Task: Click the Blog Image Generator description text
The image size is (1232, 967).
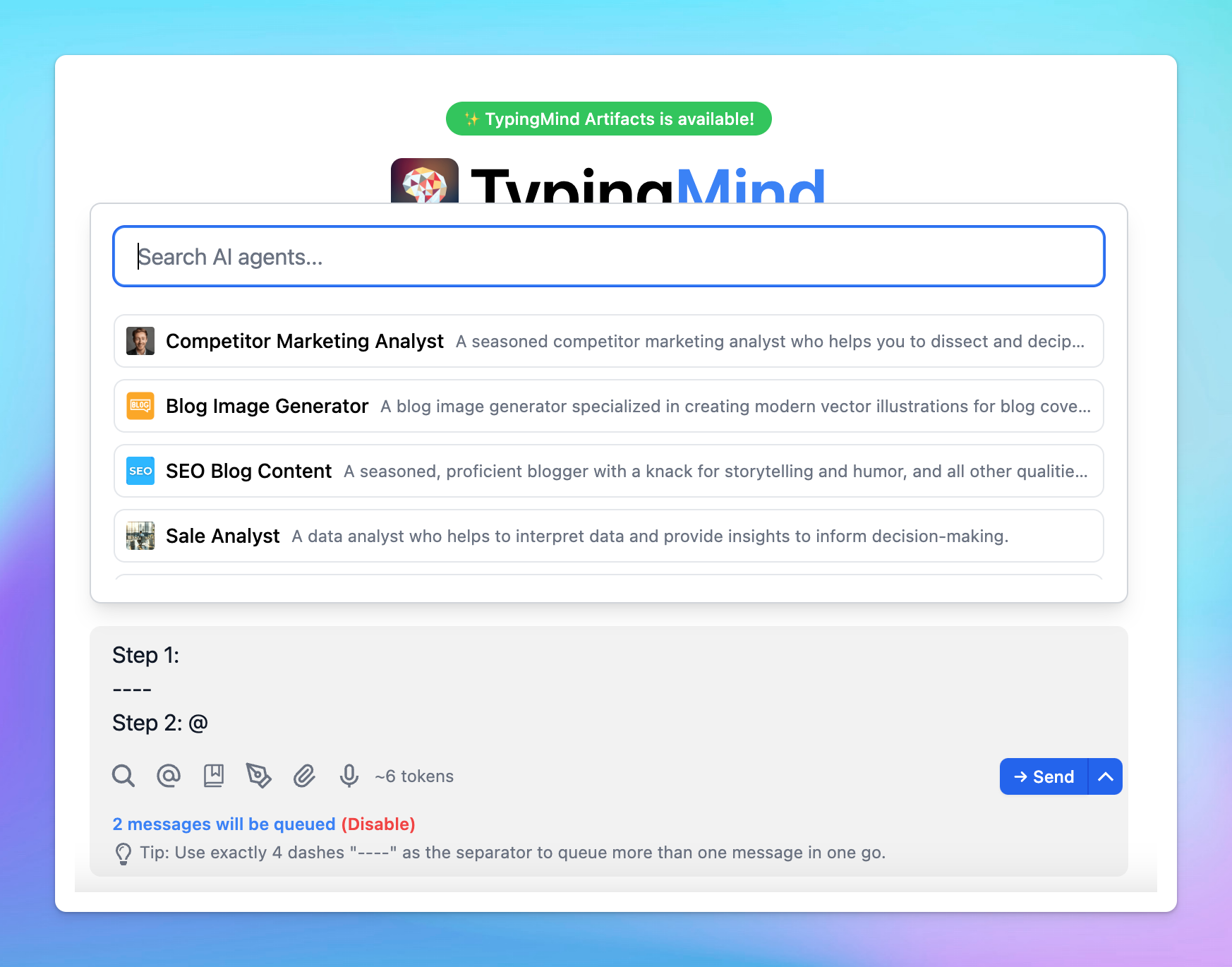Action: [735, 407]
